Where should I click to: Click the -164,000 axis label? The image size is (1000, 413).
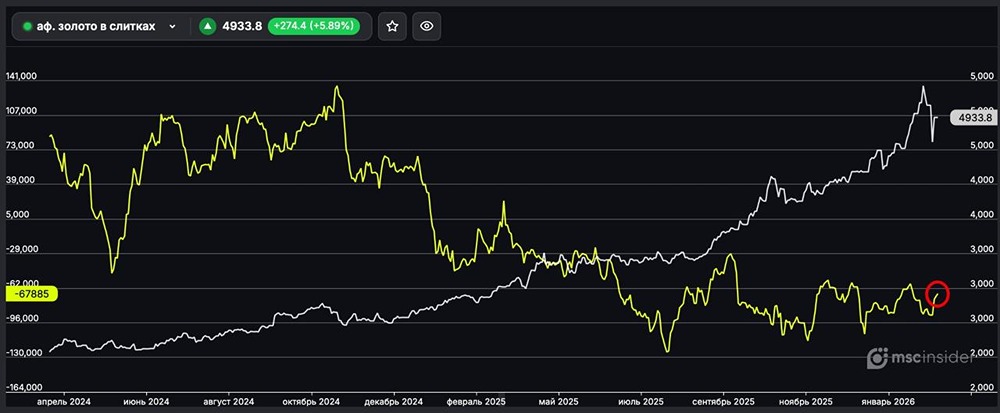[22, 388]
